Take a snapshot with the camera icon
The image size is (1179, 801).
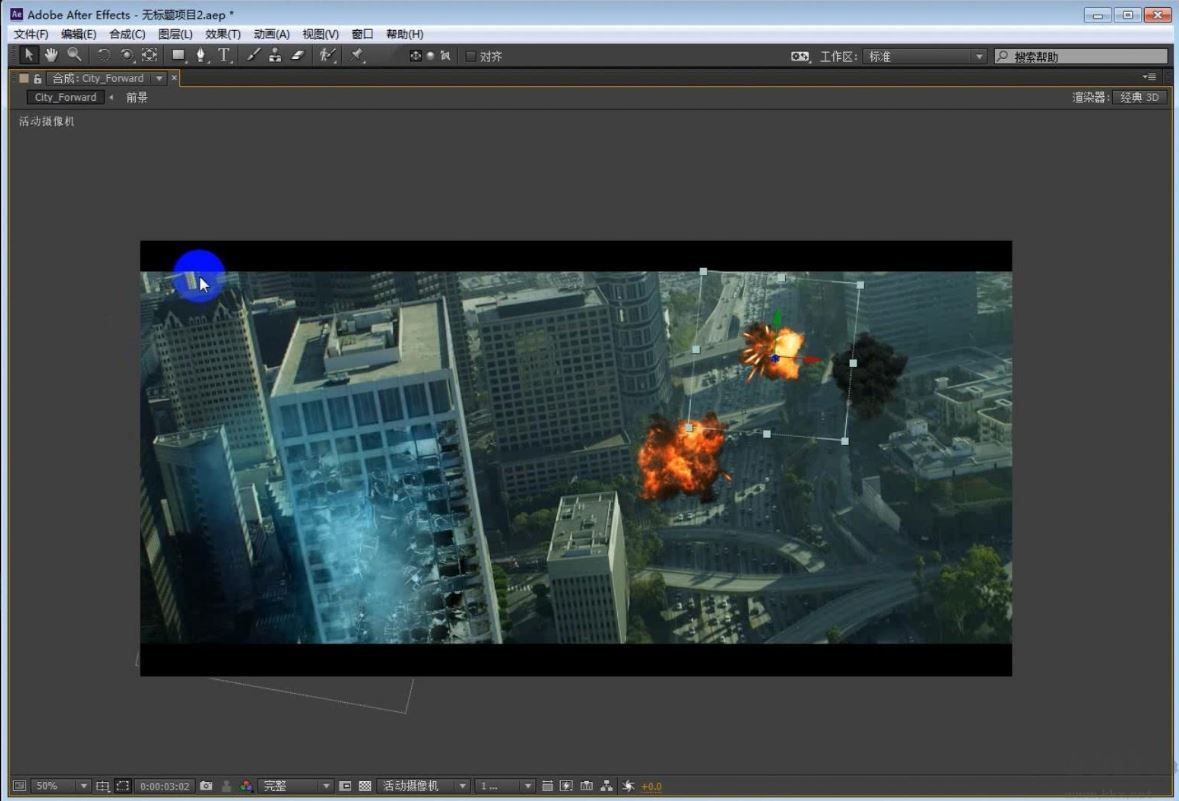tap(204, 786)
